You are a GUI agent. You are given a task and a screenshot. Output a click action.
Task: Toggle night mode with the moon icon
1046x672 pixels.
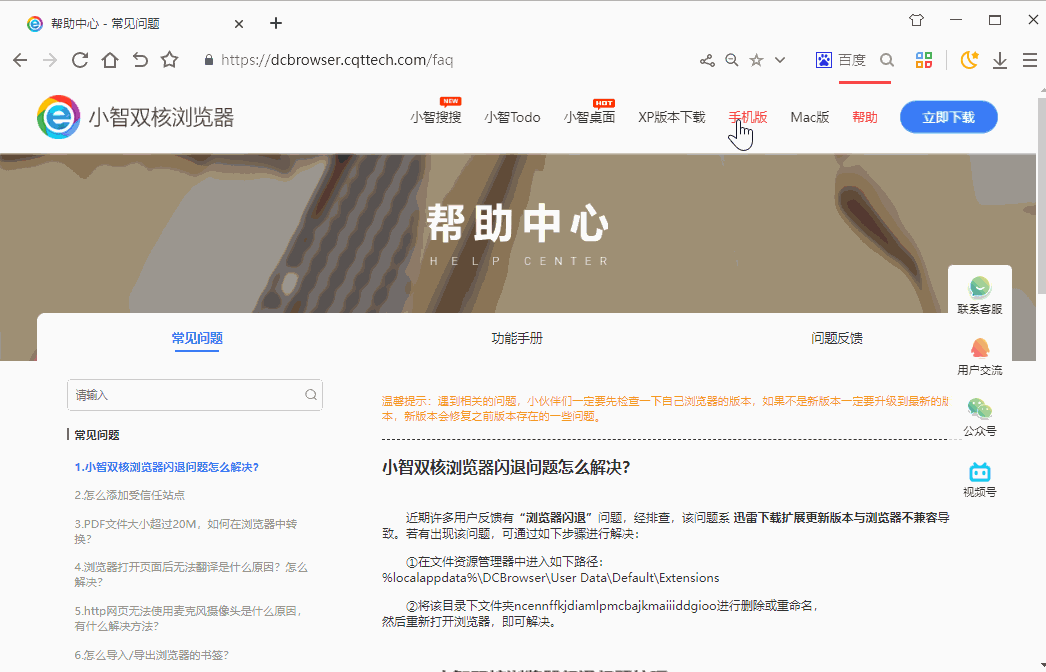tap(968, 60)
